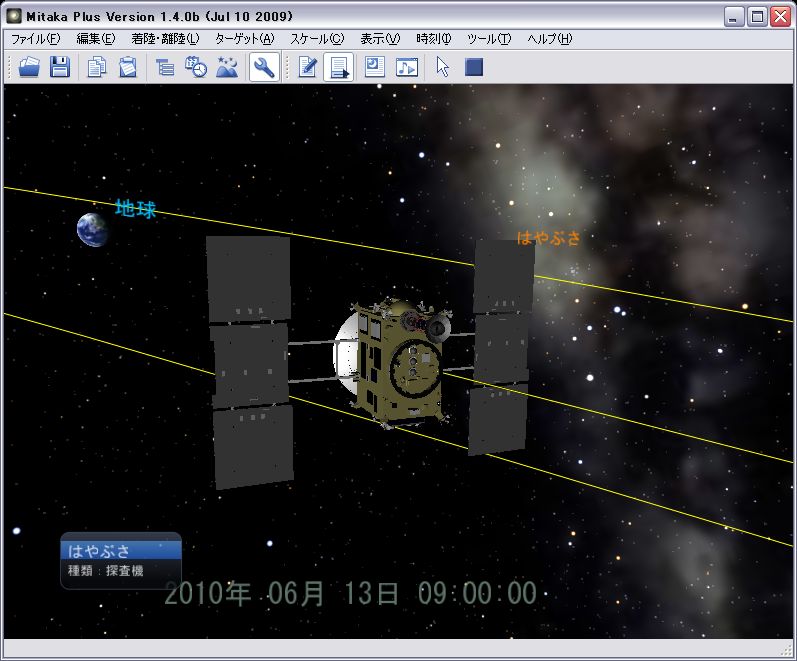Open the ターゲット(A) menu
This screenshot has width=797, height=661.
pos(244,39)
